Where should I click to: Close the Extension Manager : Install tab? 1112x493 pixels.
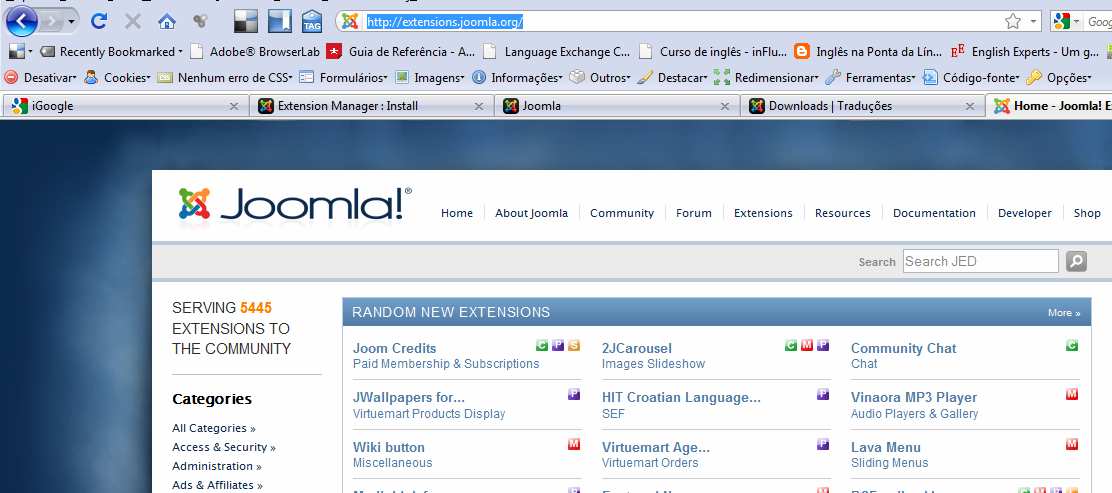[479, 106]
